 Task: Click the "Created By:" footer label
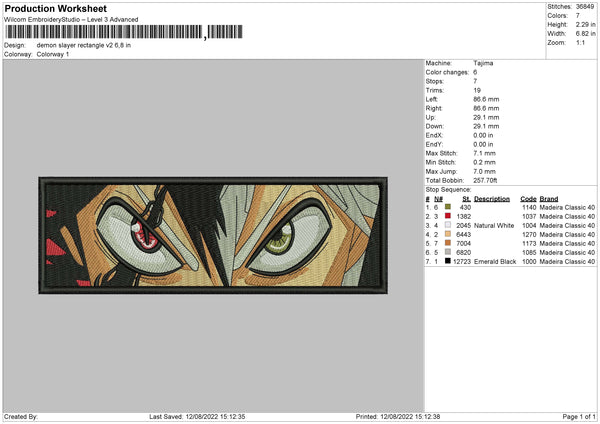(21, 417)
